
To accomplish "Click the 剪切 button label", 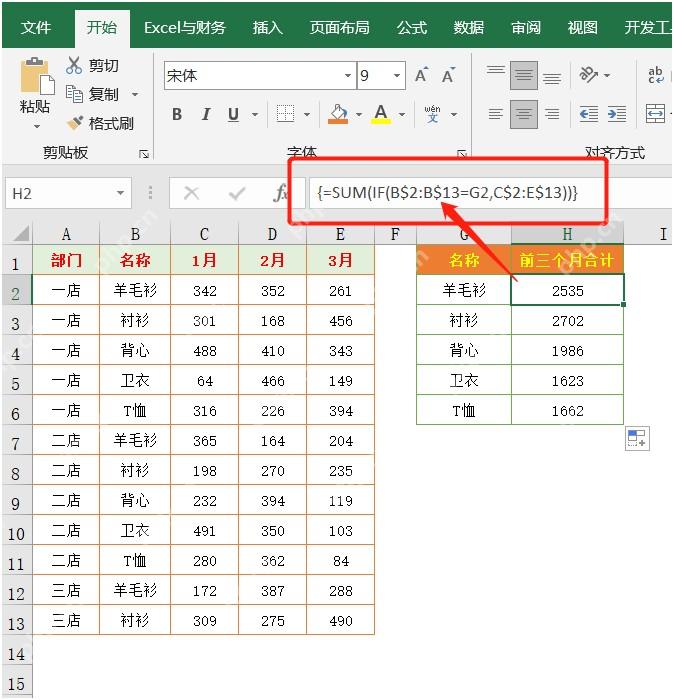I will 104,66.
